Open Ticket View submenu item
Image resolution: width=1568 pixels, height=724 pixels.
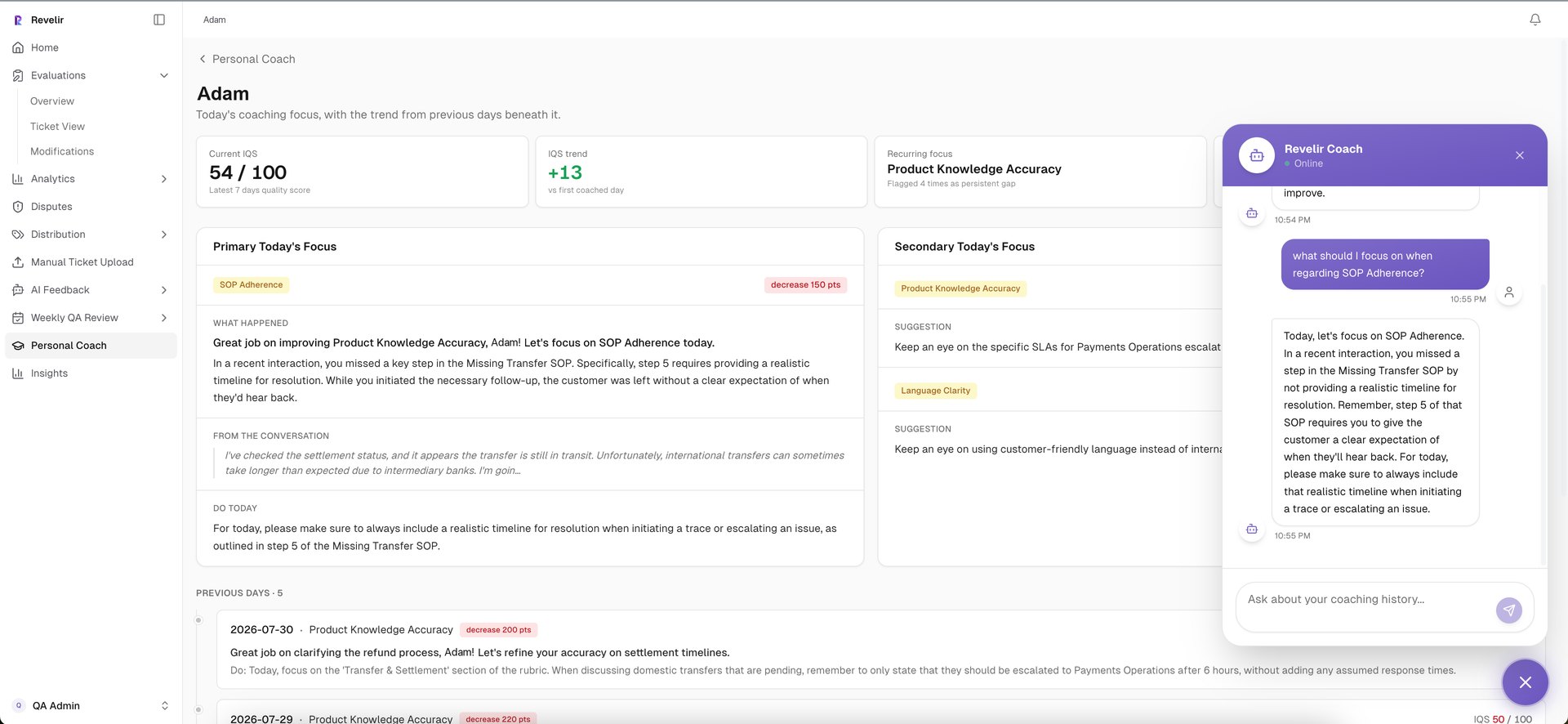coord(57,127)
